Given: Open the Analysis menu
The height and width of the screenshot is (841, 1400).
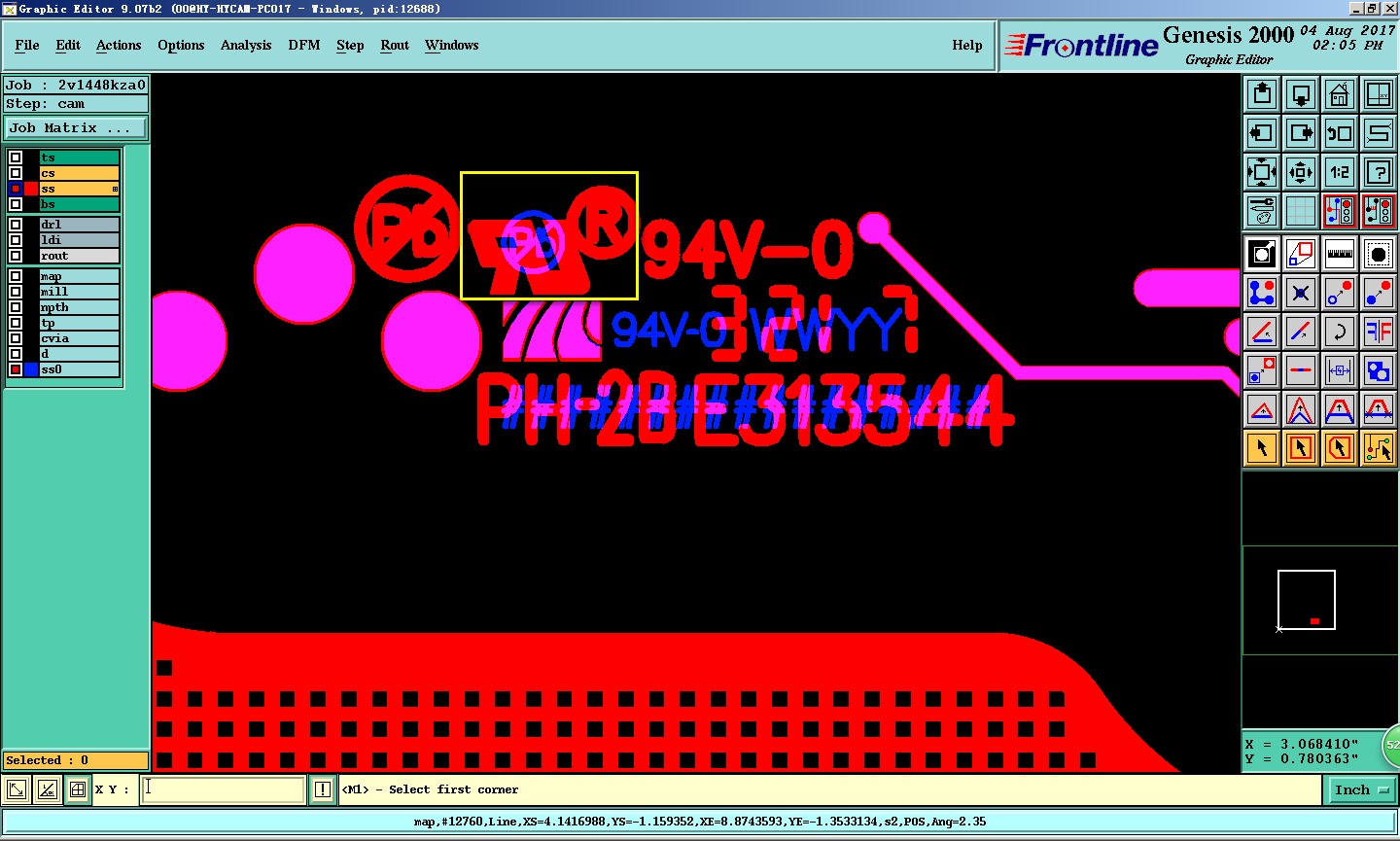Looking at the screenshot, I should pos(246,45).
